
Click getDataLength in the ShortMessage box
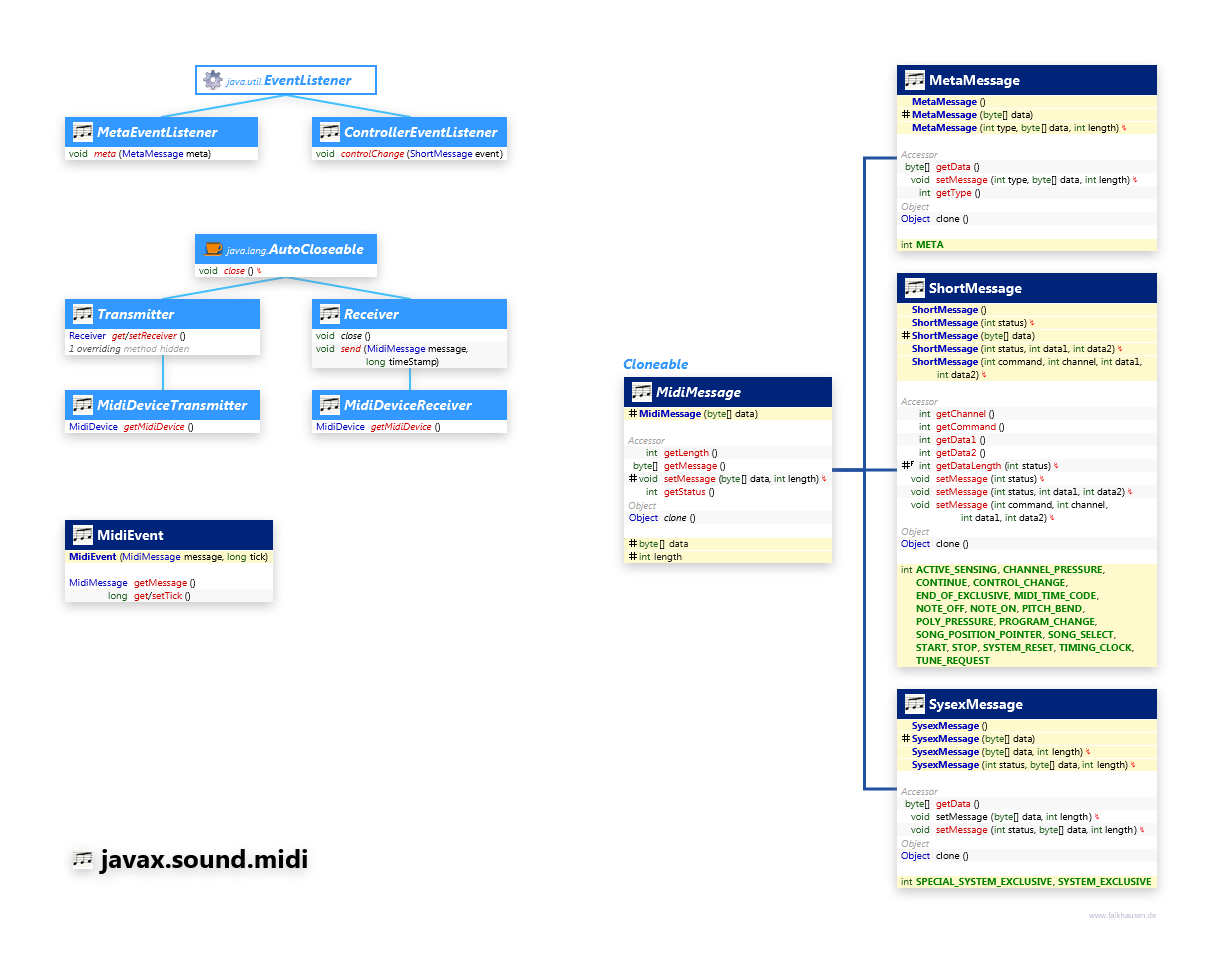tap(968, 466)
